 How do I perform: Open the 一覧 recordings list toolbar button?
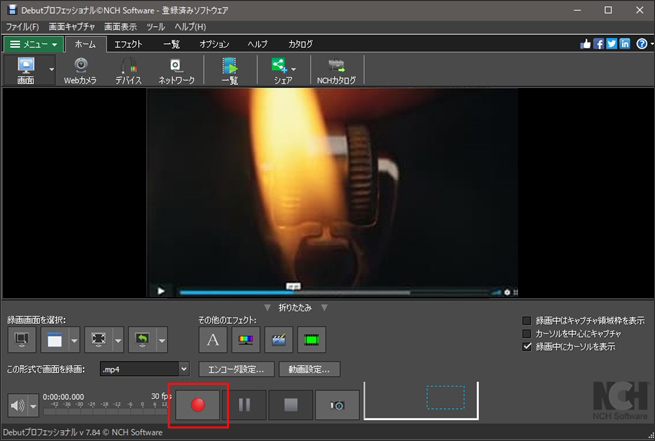point(230,70)
